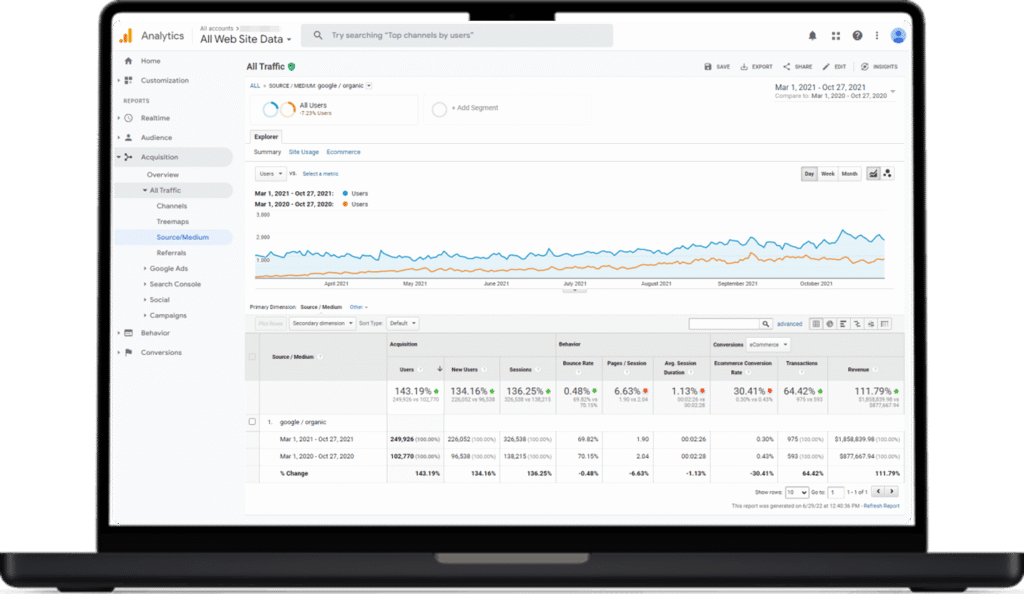Click the top search bar field

460,35
